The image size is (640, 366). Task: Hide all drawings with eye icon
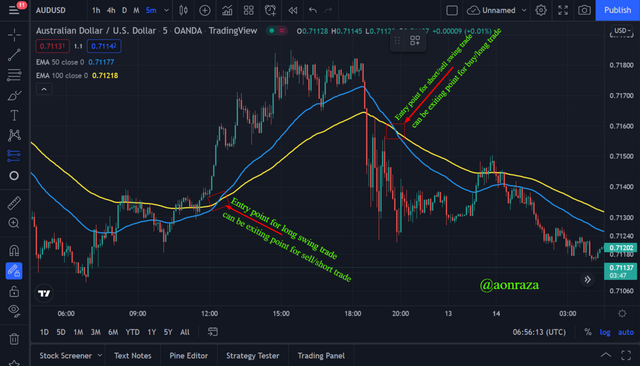[x=14, y=311]
